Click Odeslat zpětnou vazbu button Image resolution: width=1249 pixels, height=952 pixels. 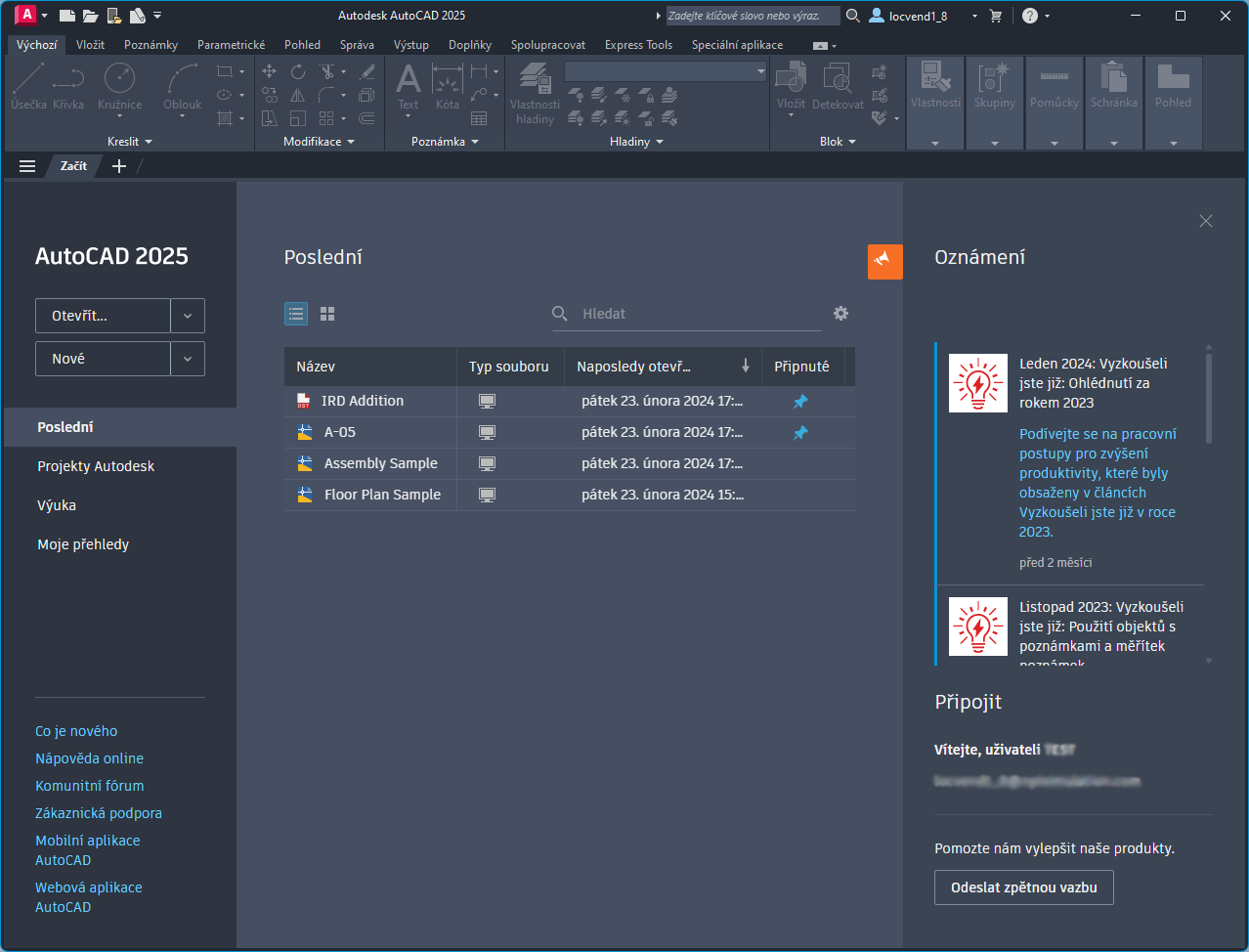point(1023,887)
